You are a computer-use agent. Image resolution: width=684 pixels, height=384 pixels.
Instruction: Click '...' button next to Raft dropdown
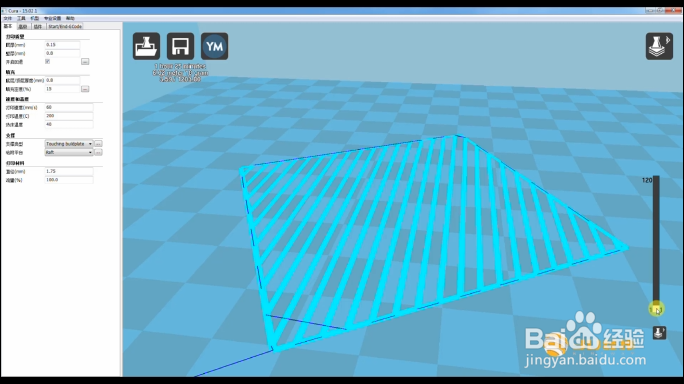coord(98,152)
